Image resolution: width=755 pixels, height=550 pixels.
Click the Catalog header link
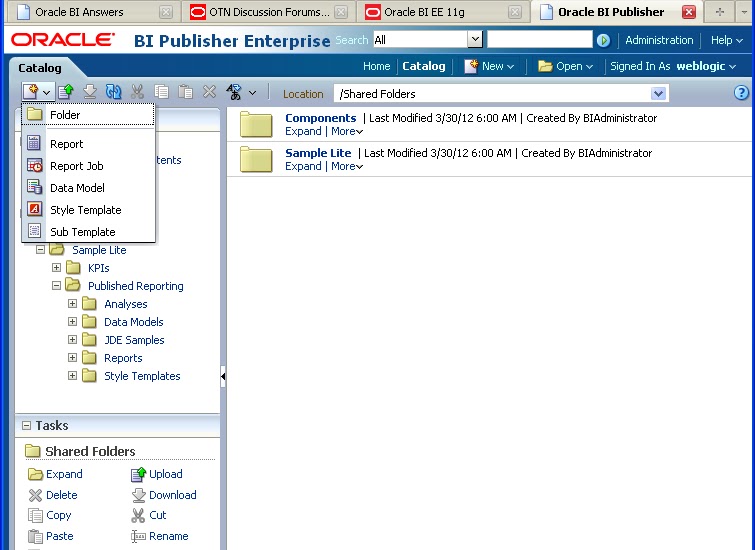(424, 66)
